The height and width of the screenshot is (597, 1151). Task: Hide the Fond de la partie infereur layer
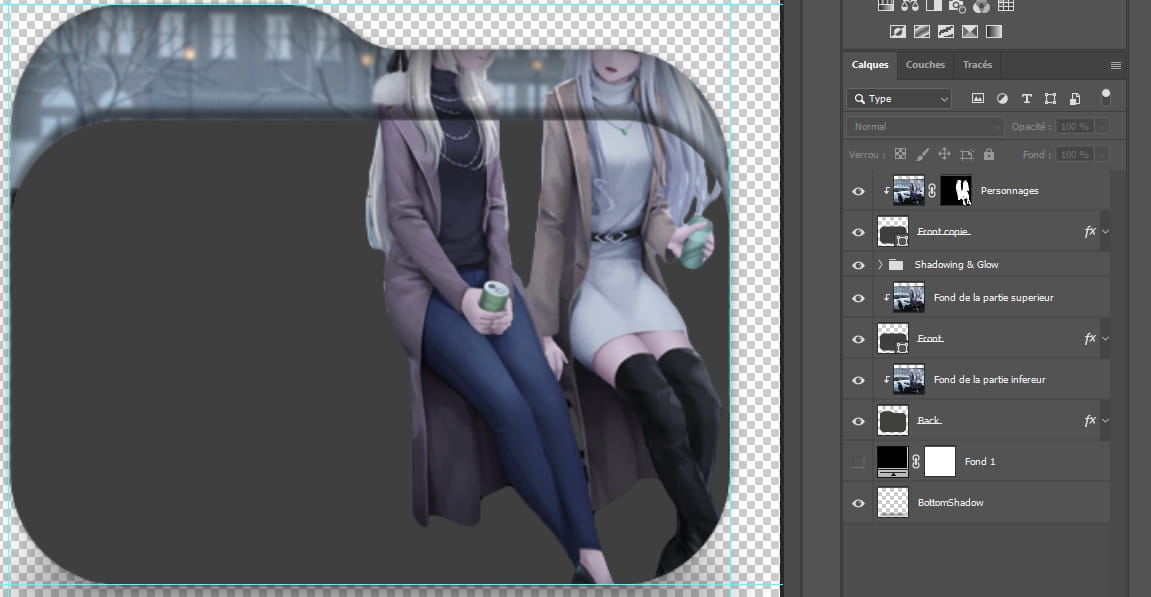coord(858,380)
